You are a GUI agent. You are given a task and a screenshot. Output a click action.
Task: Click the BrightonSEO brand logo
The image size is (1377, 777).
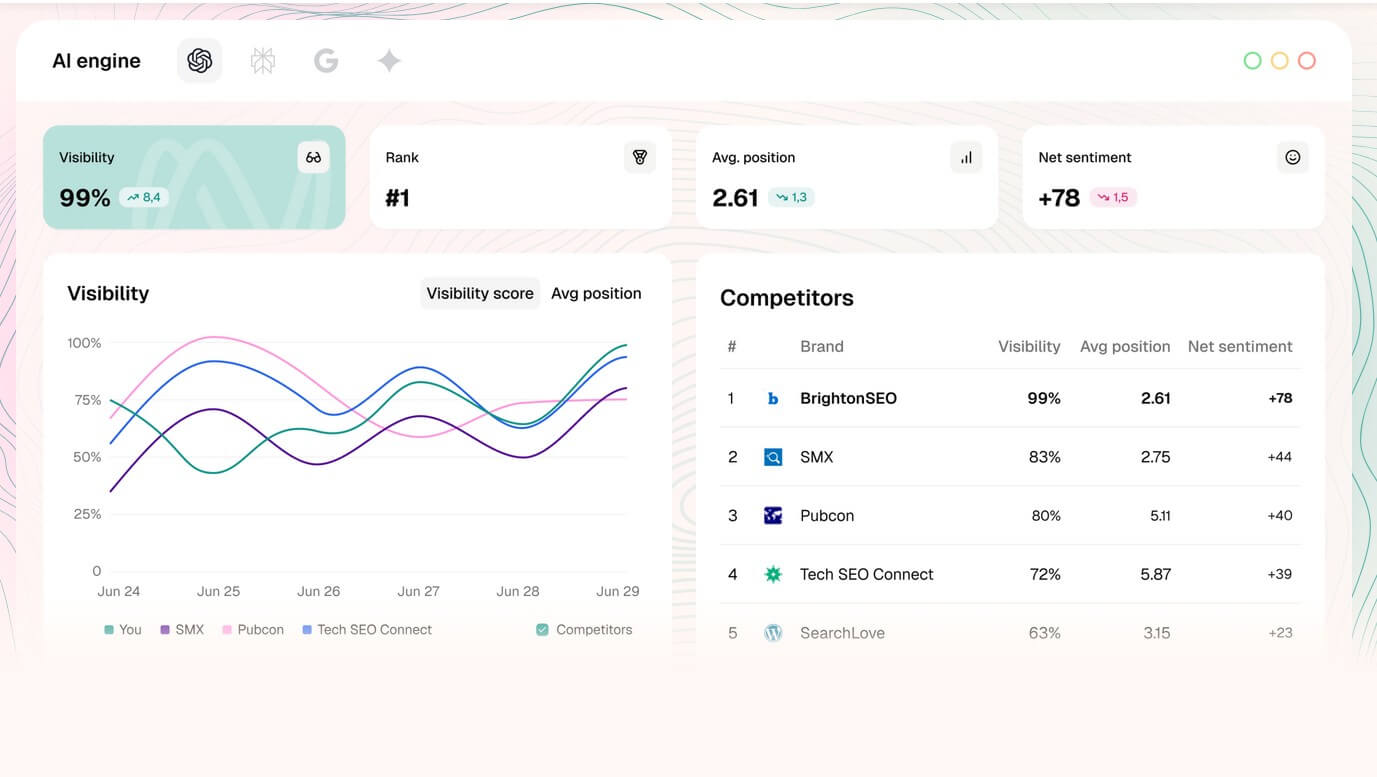click(x=773, y=398)
